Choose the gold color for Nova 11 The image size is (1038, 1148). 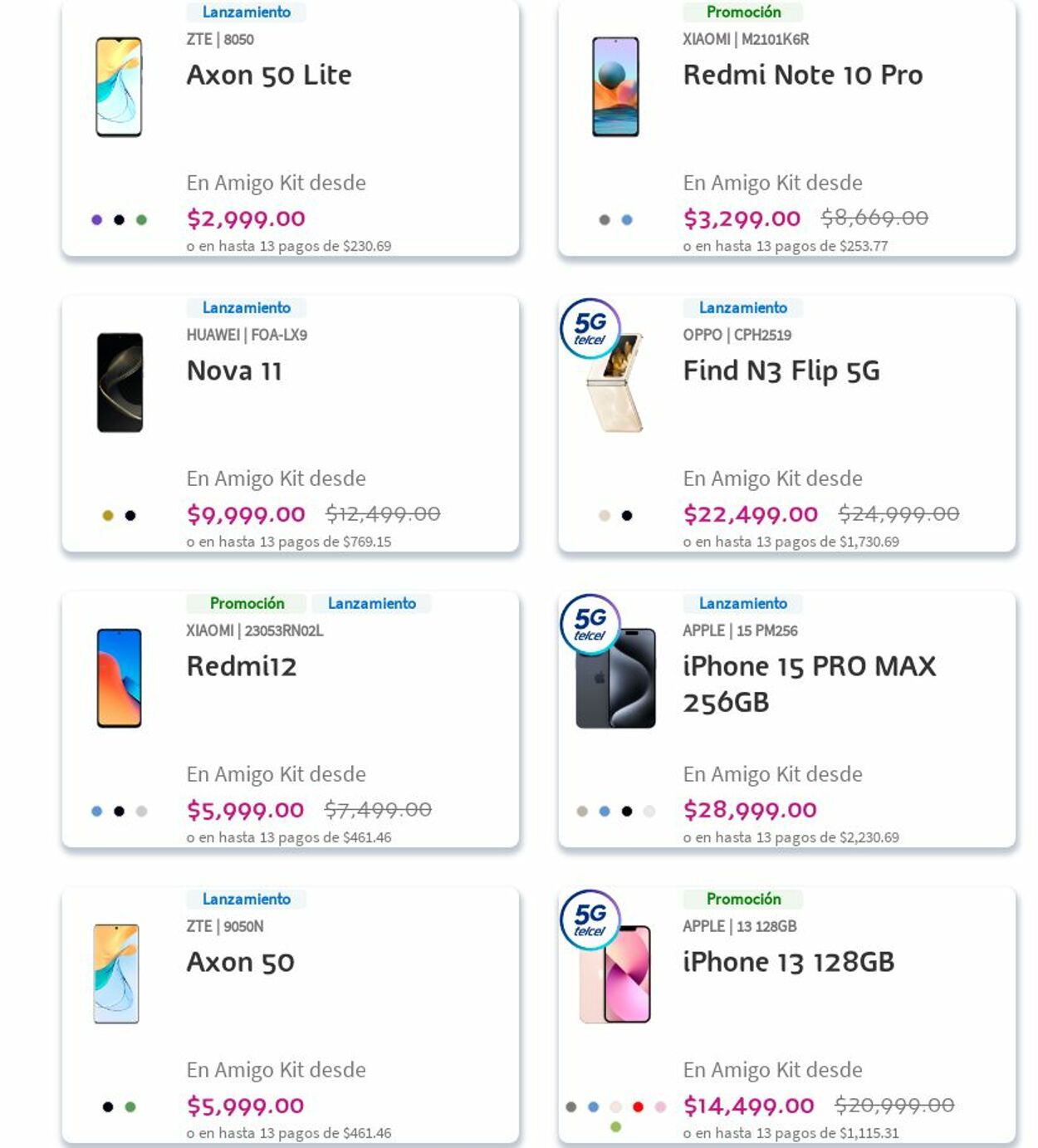[108, 516]
